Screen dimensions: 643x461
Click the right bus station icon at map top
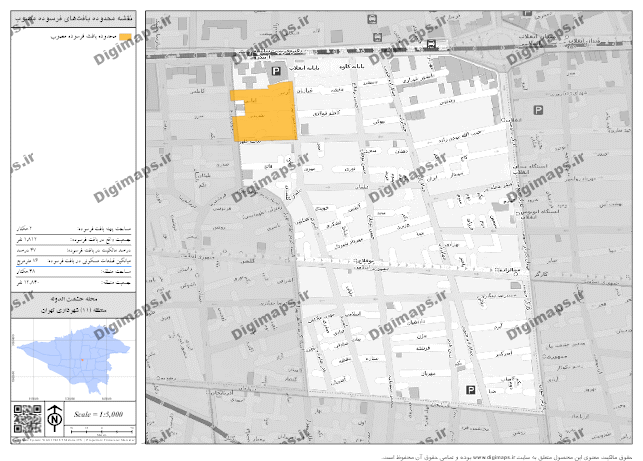430,42
